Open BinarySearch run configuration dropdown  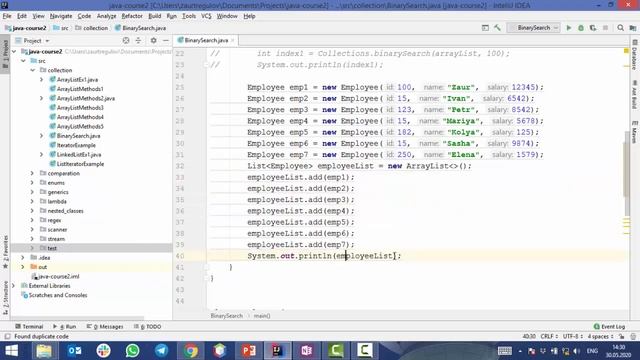(x=534, y=28)
